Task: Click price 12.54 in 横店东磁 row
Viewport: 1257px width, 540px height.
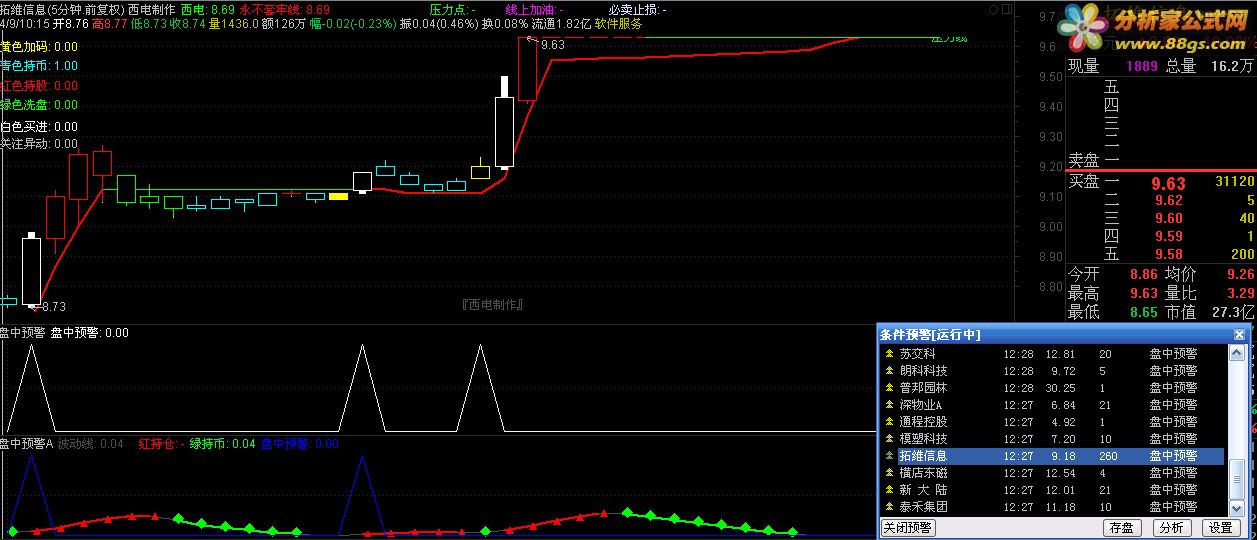Action: tap(1060, 472)
